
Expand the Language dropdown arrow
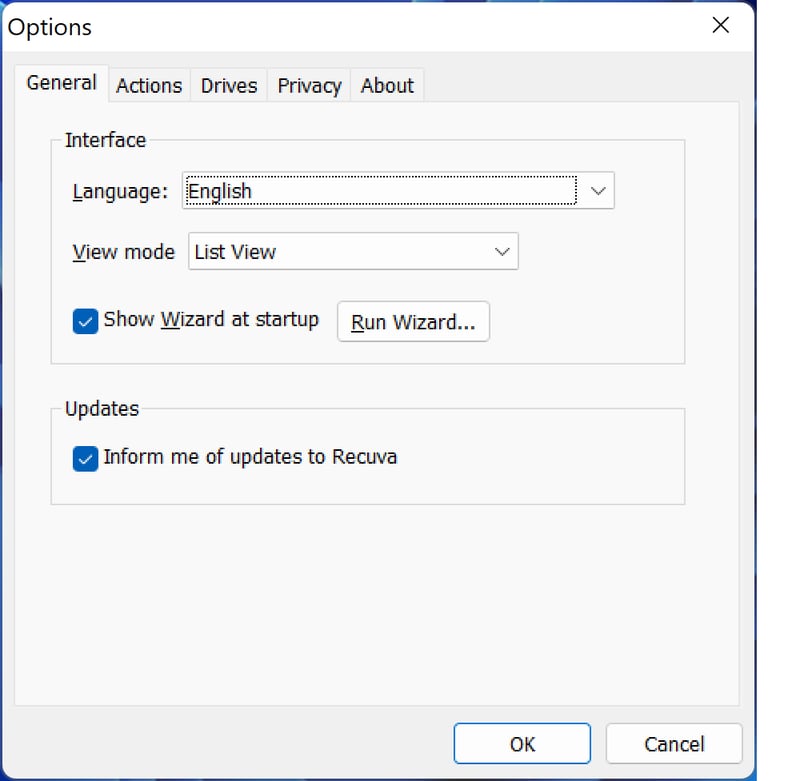point(597,191)
